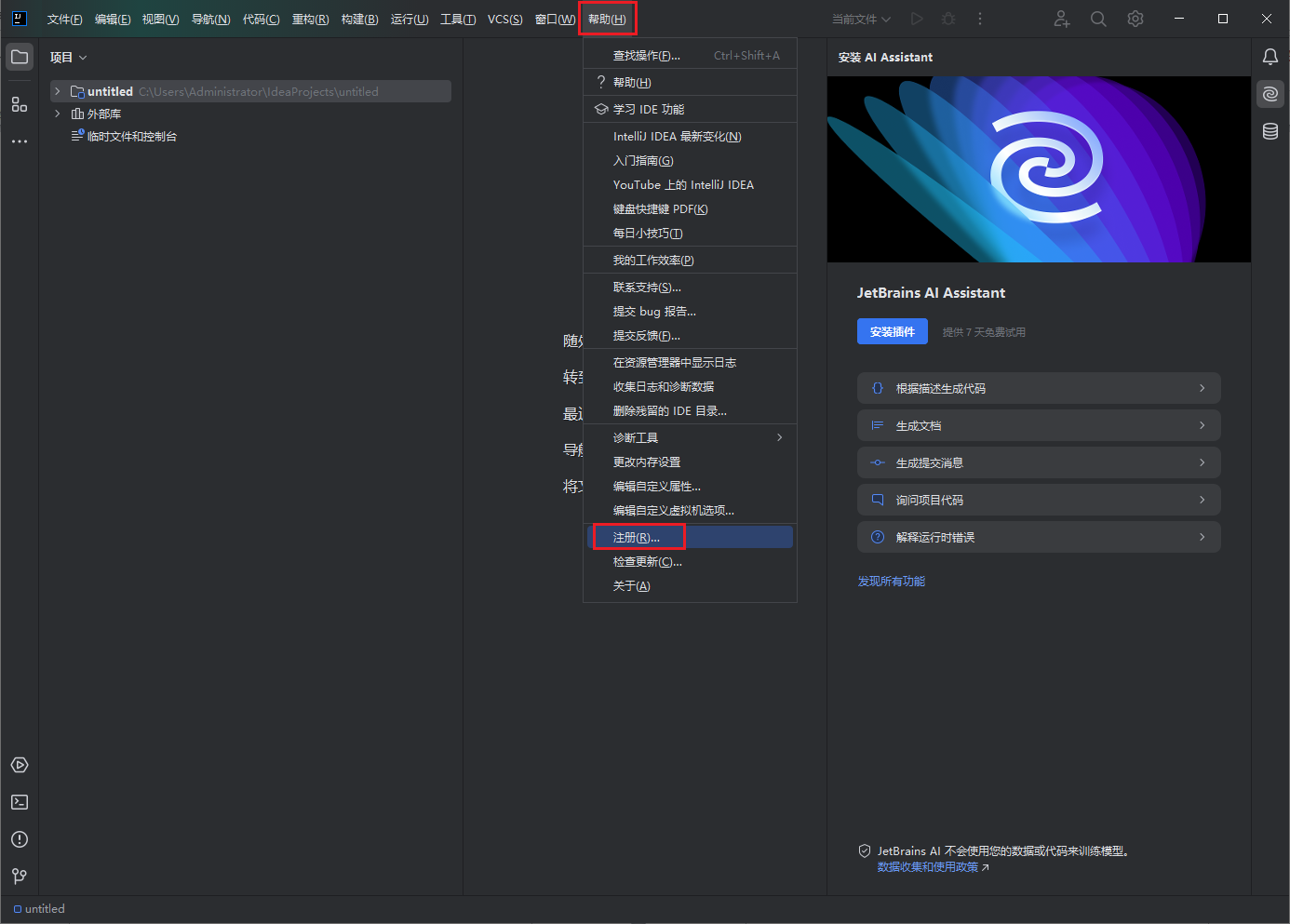This screenshot has width=1290, height=924.
Task: Open the Window menu
Action: pos(555,19)
